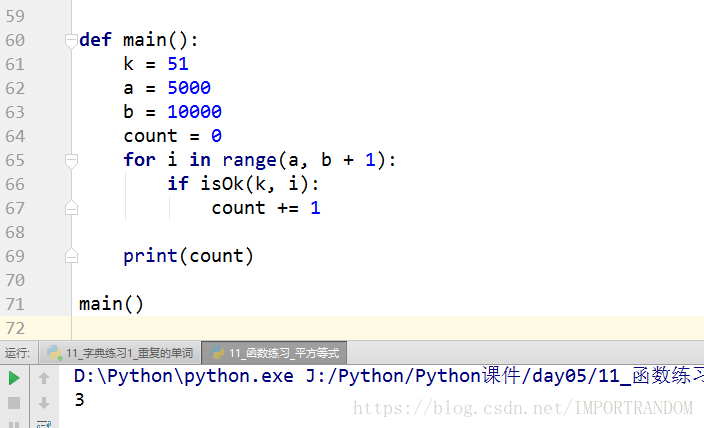This screenshot has height=428, width=704.
Task: Click the green Run button in run panel
Action: click(14, 378)
